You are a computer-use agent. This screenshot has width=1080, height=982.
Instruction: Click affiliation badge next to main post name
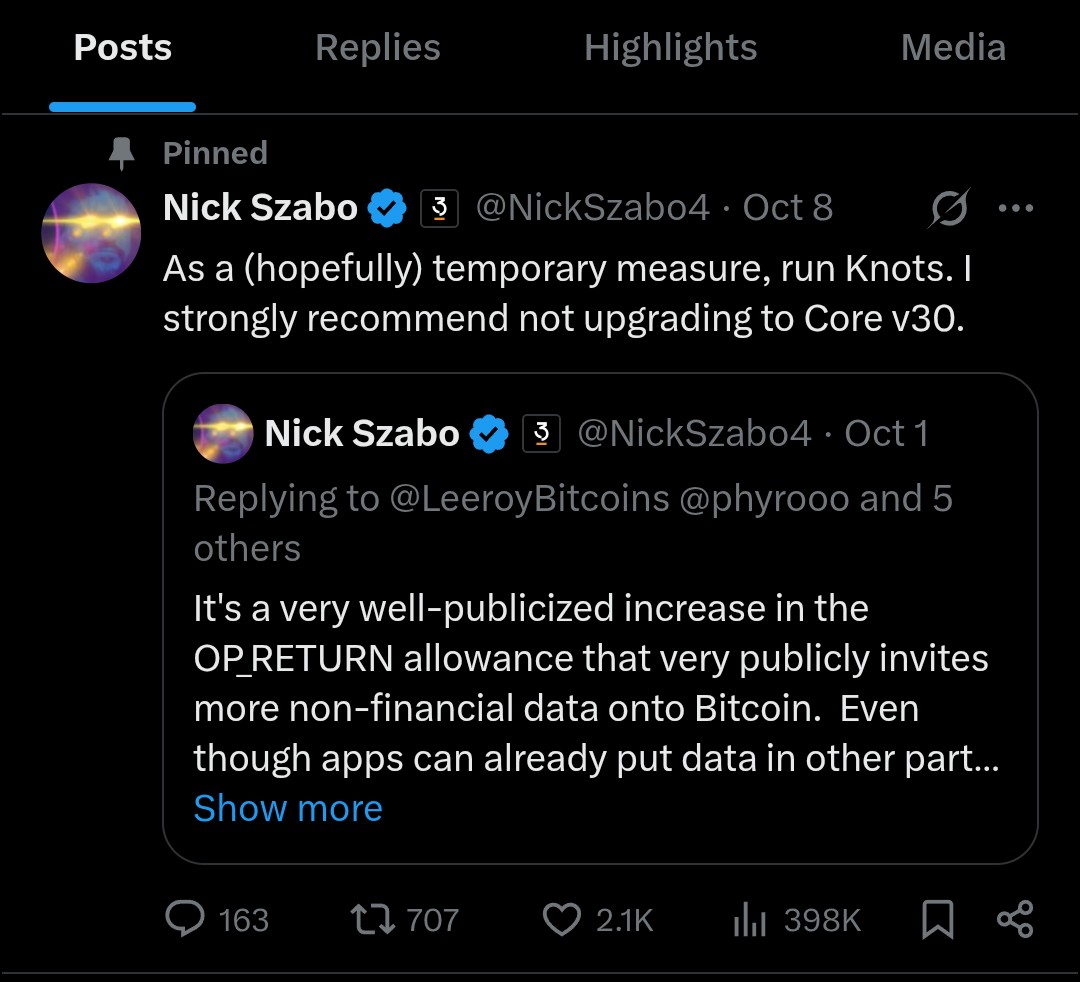coord(439,208)
